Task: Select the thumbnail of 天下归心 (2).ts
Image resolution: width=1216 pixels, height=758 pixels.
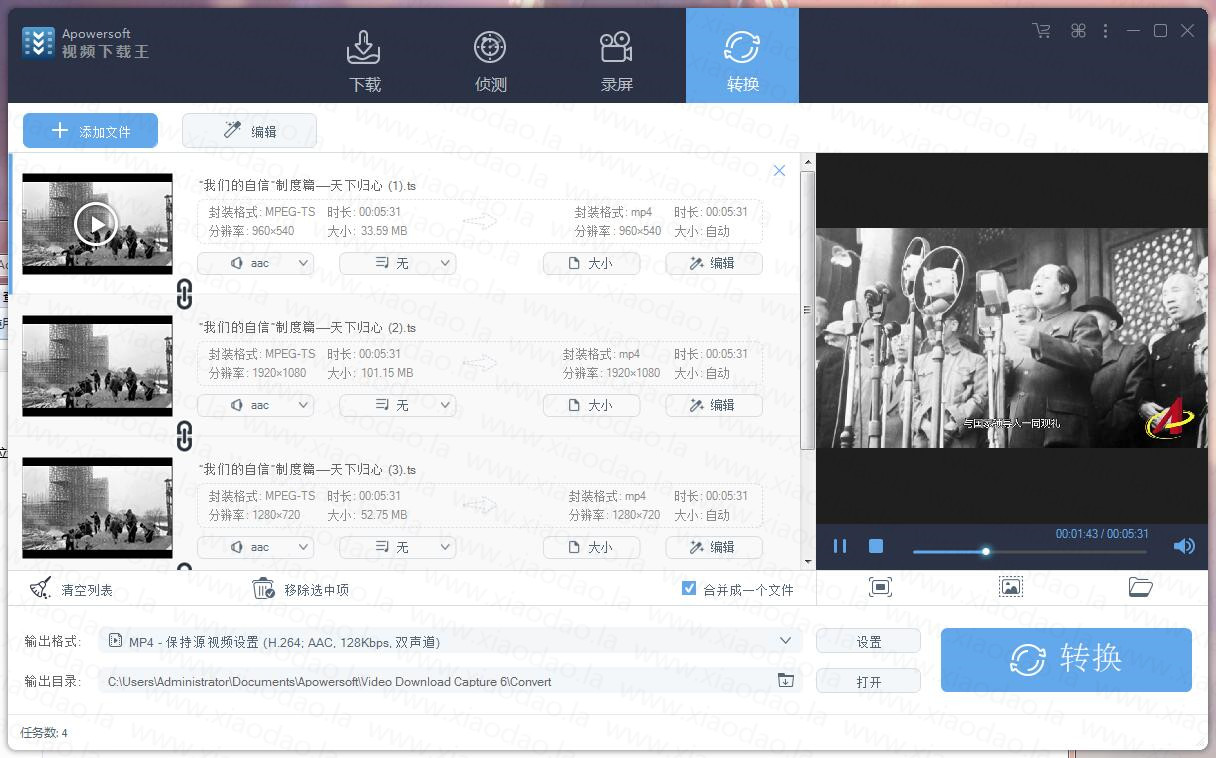Action: tap(97, 366)
